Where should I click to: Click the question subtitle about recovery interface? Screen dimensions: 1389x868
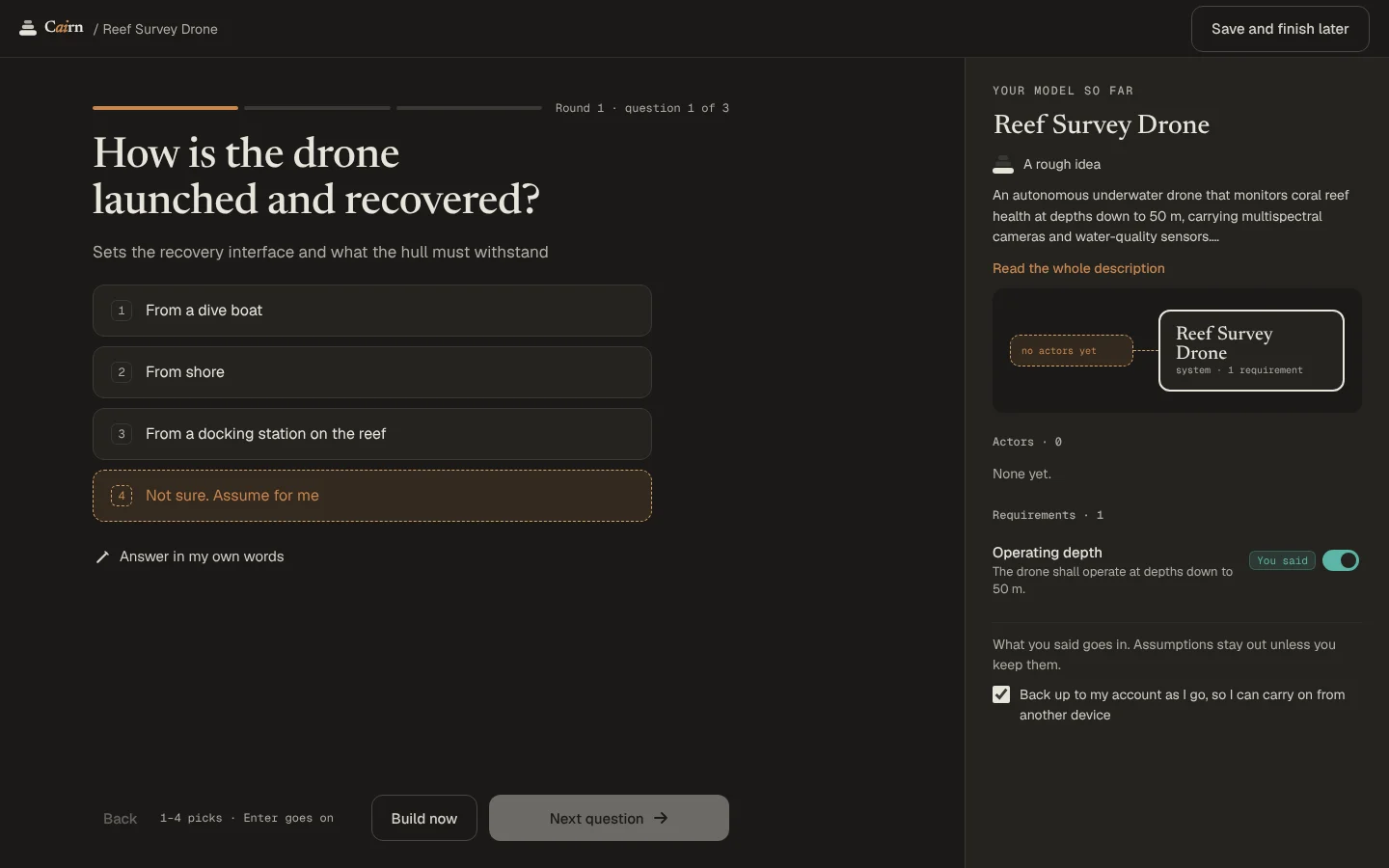point(320,252)
